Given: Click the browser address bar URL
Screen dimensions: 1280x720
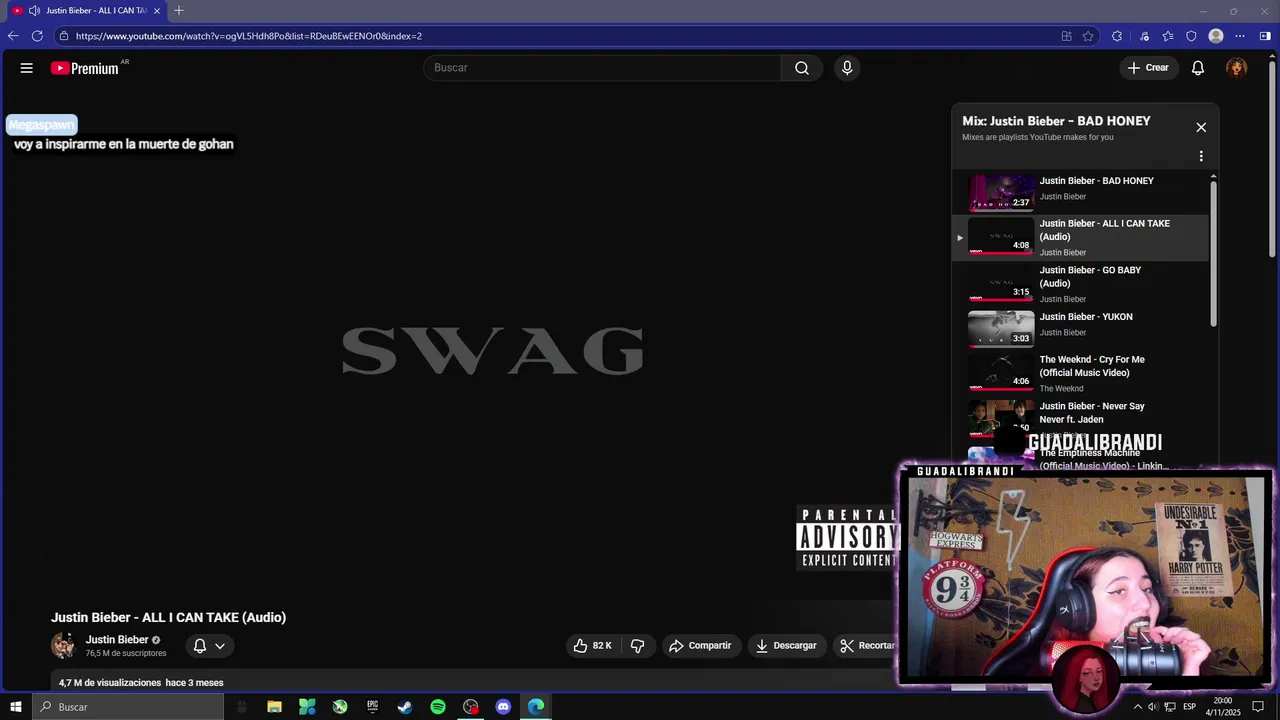Looking at the screenshot, I should pos(249,36).
